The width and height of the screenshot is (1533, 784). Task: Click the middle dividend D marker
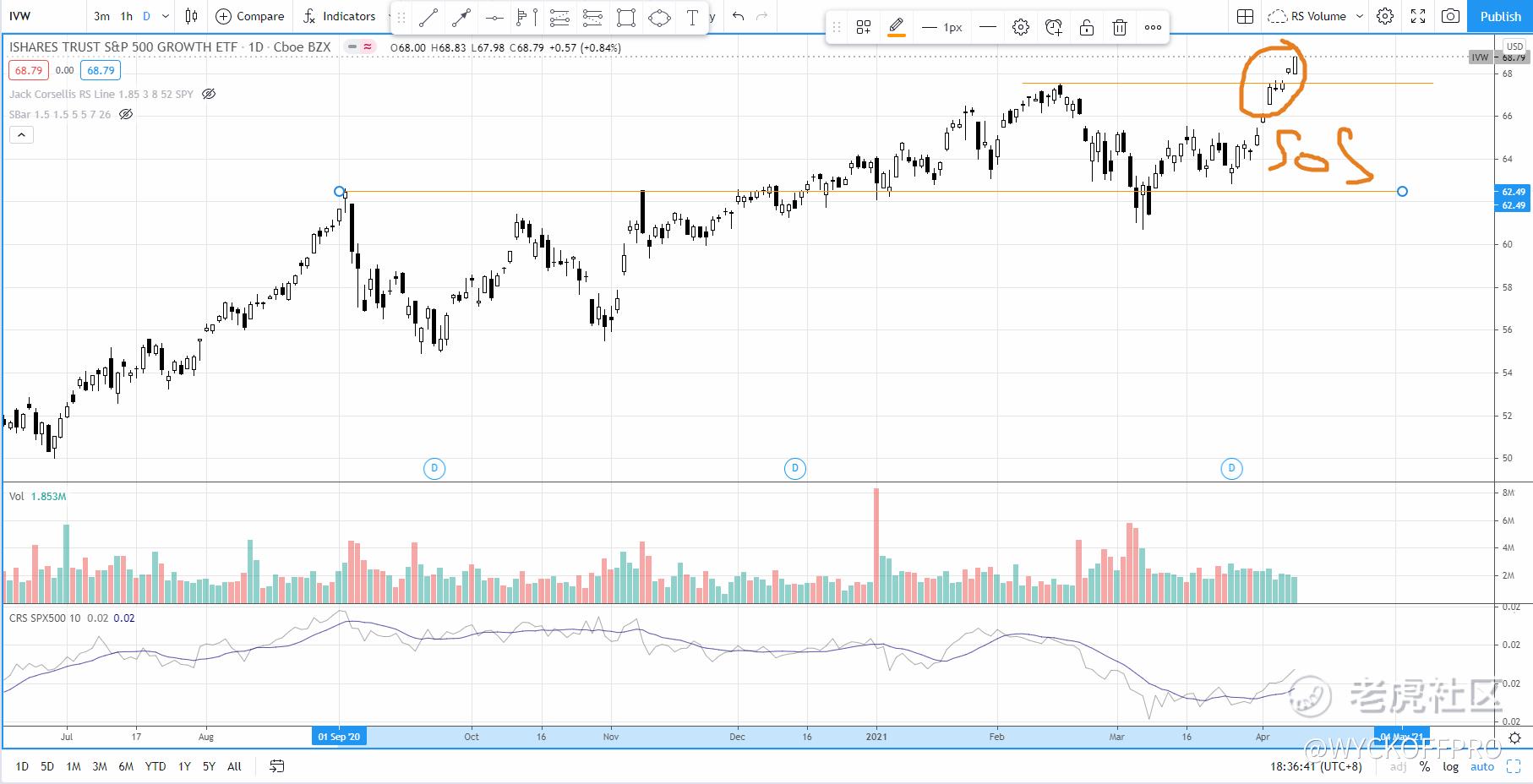point(795,468)
